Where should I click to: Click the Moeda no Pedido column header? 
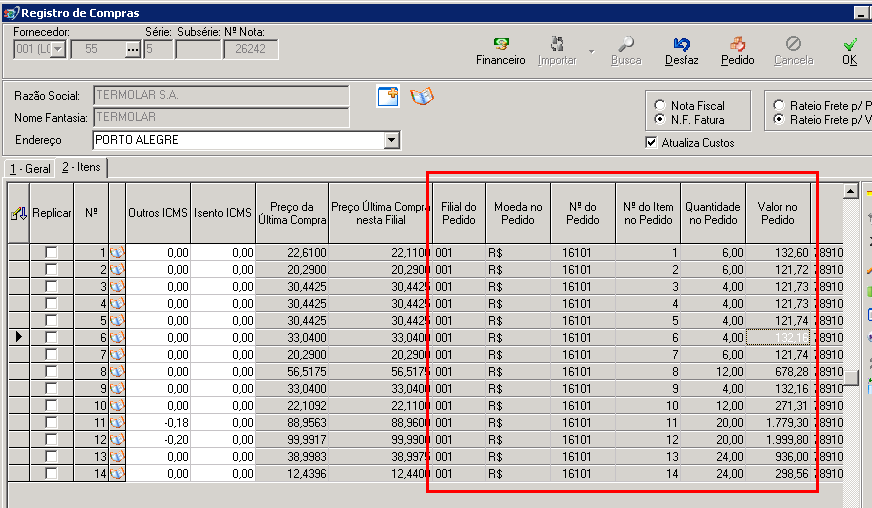point(518,213)
